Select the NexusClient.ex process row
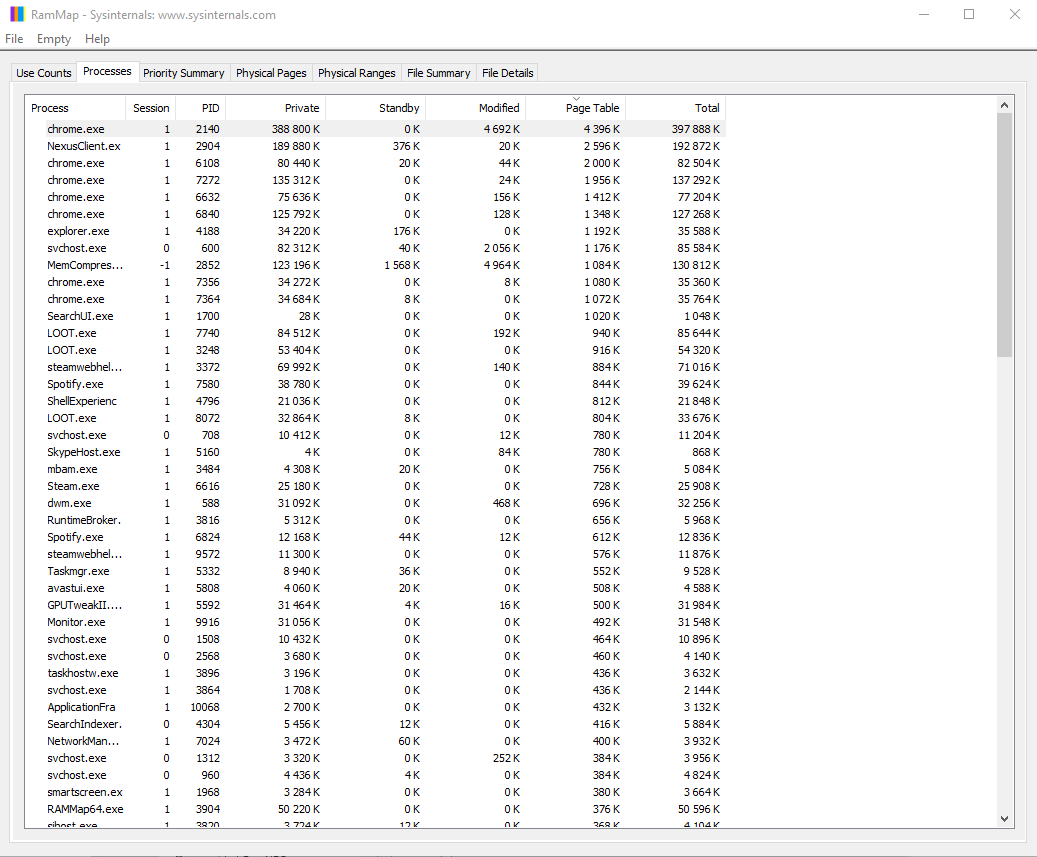Viewport: 1037px width, 857px height. 376,146
